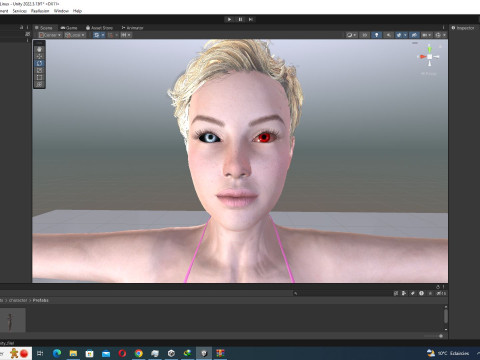Launch Microsoft Edge from taskbar
Viewport: 480px width, 360px height.
(x=57, y=353)
